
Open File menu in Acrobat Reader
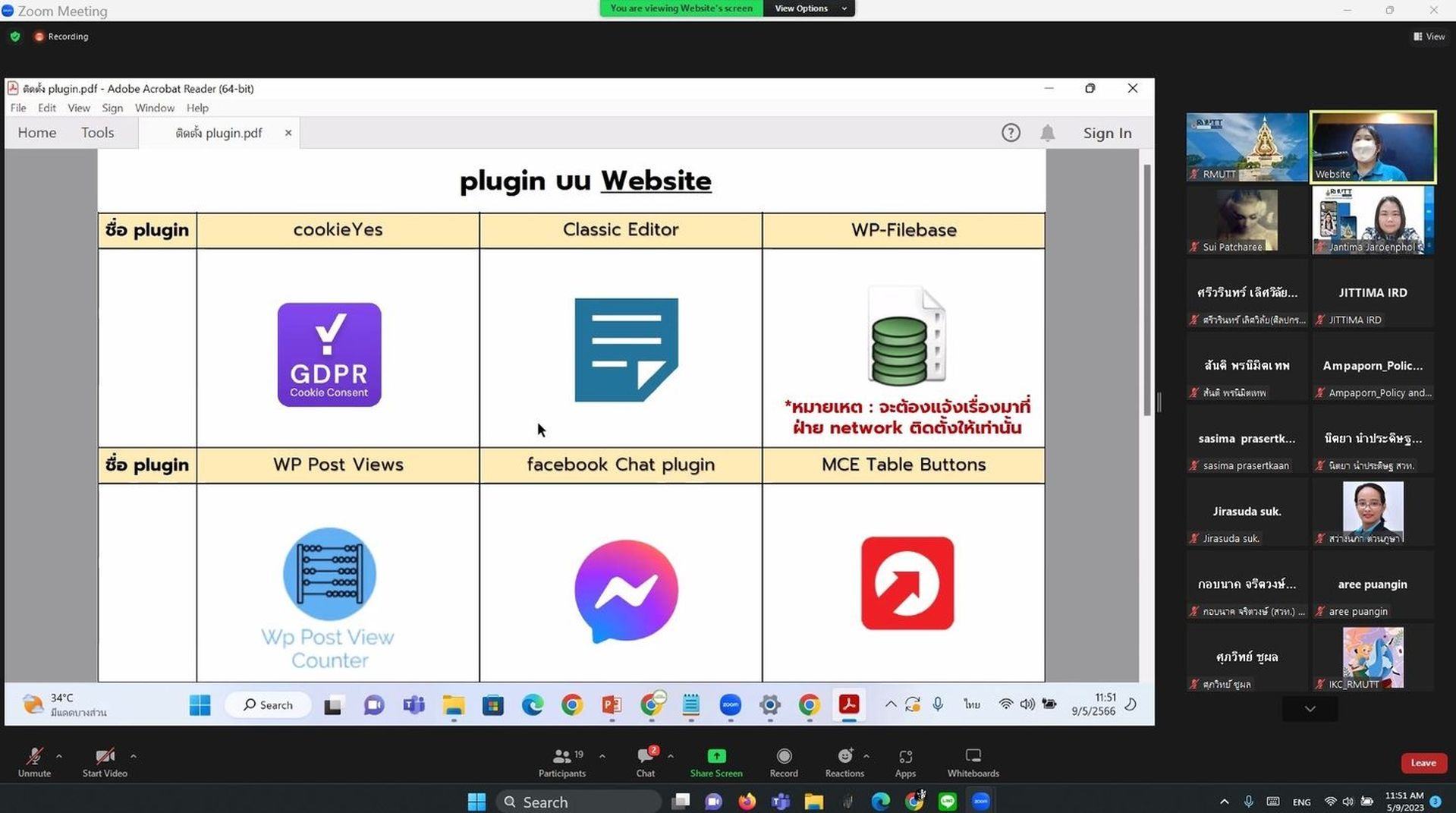tap(18, 108)
